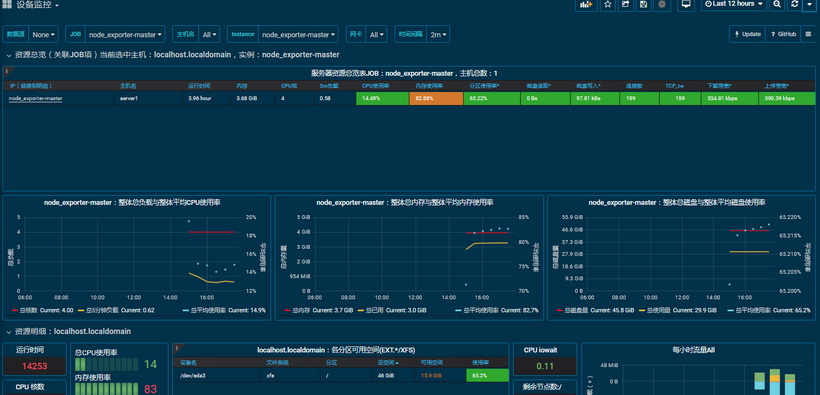Click the Add panel icon
Screen dimensions: 820x395
[586, 4]
